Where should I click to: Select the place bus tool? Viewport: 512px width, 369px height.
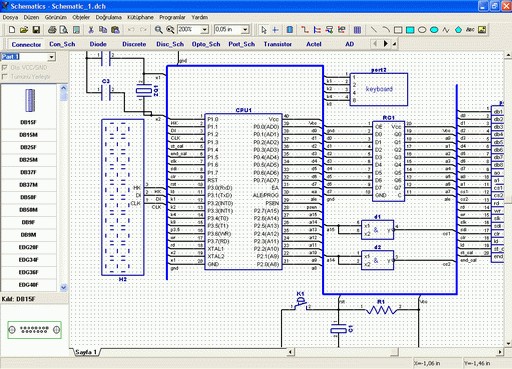[x=317, y=30]
